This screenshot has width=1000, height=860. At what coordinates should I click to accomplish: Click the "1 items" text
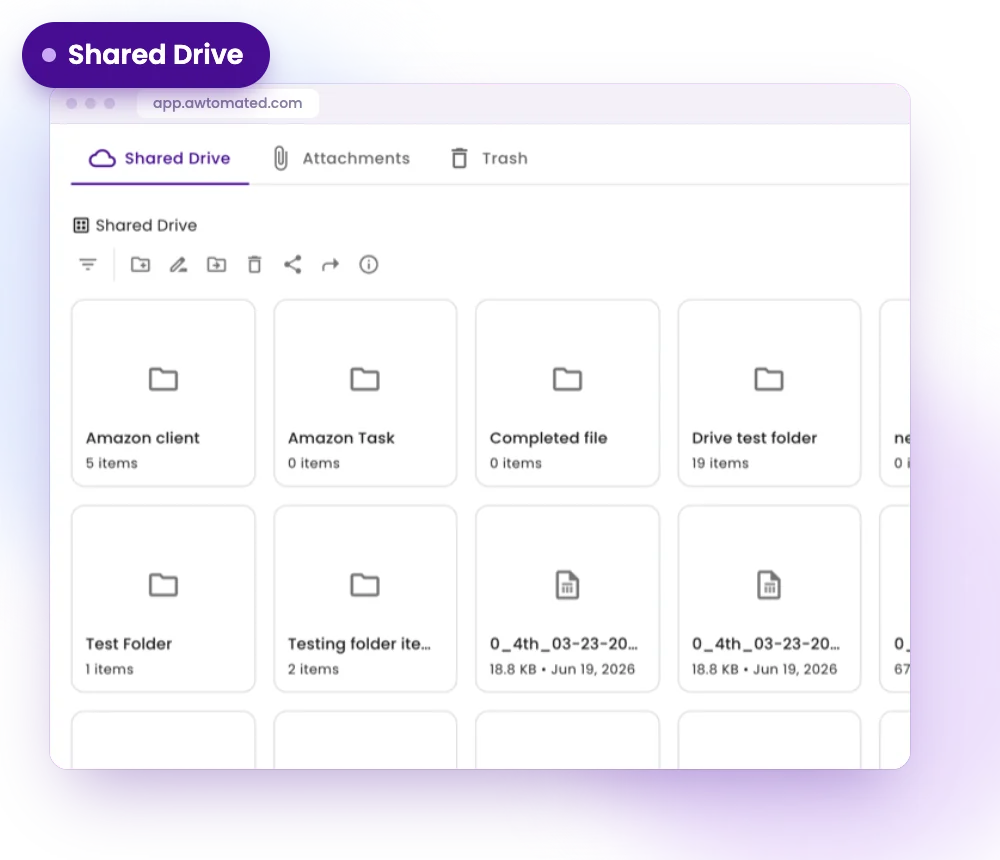tap(110, 669)
